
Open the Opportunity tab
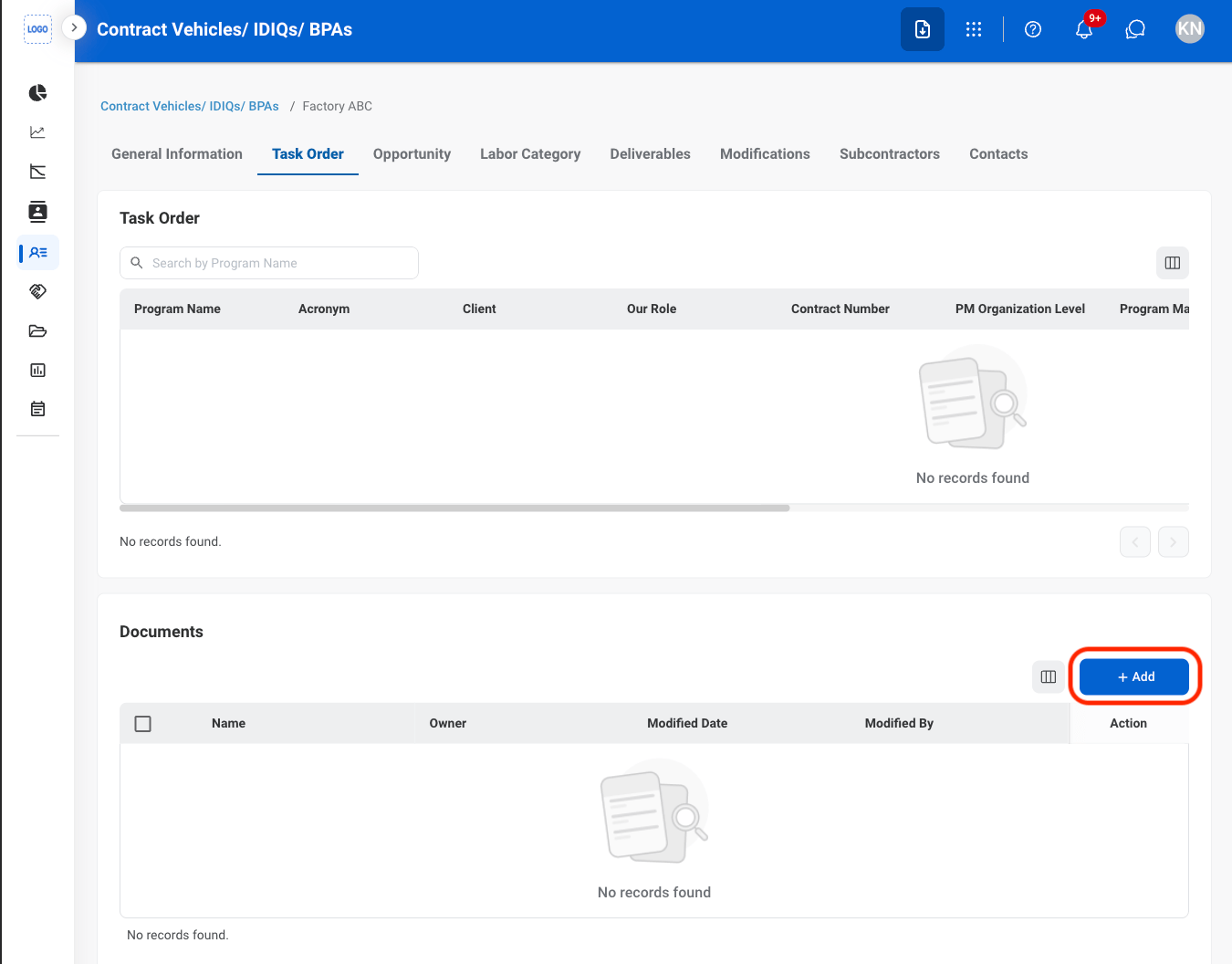coord(412,154)
